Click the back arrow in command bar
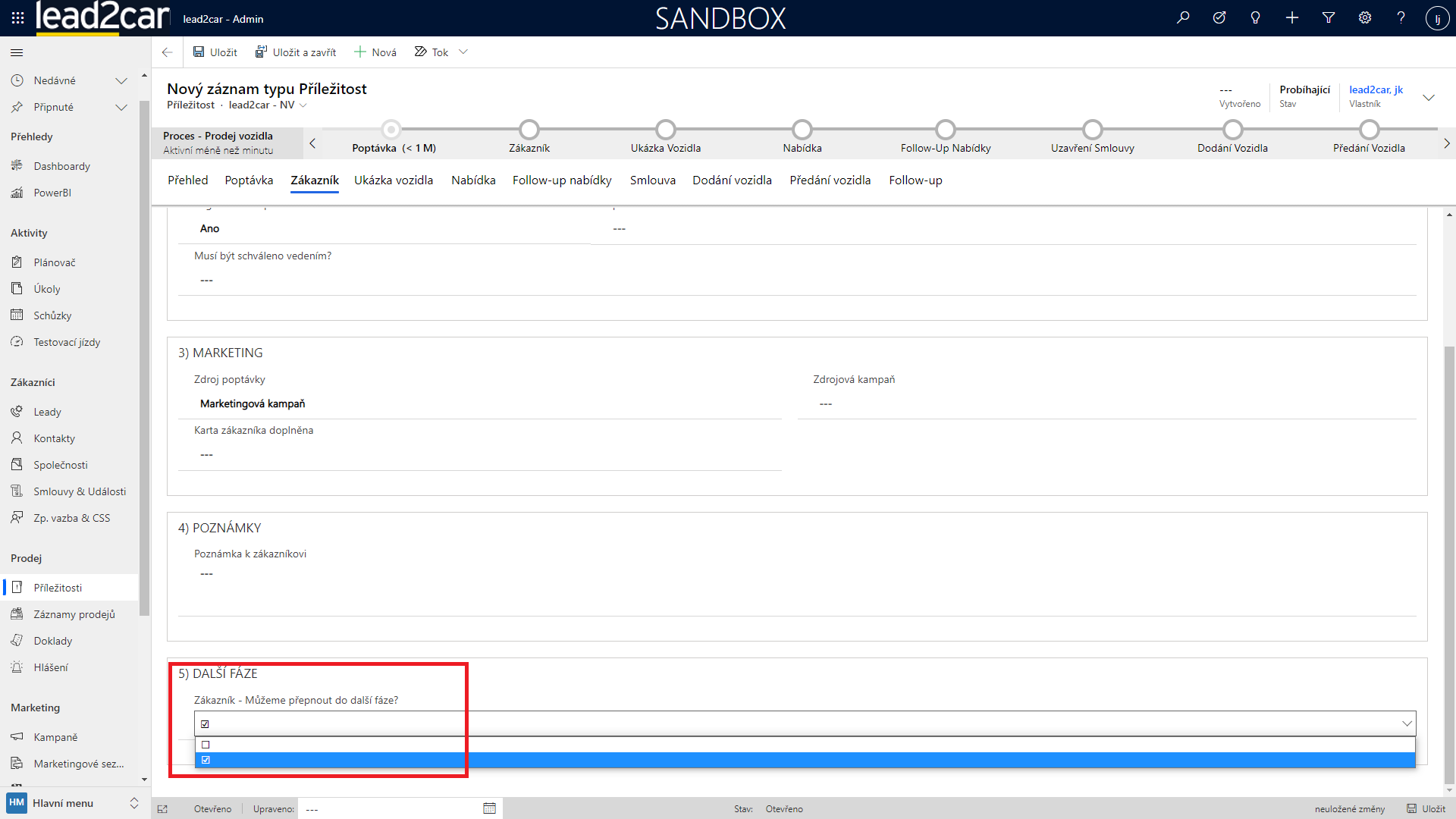 (167, 52)
